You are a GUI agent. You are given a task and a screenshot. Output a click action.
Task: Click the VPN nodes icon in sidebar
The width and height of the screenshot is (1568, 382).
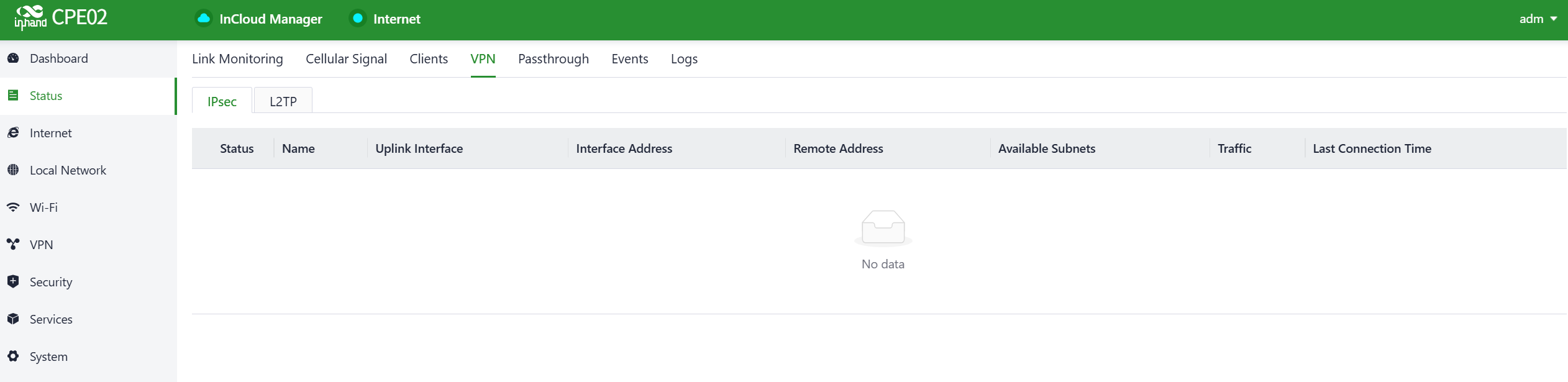pyautogui.click(x=13, y=245)
